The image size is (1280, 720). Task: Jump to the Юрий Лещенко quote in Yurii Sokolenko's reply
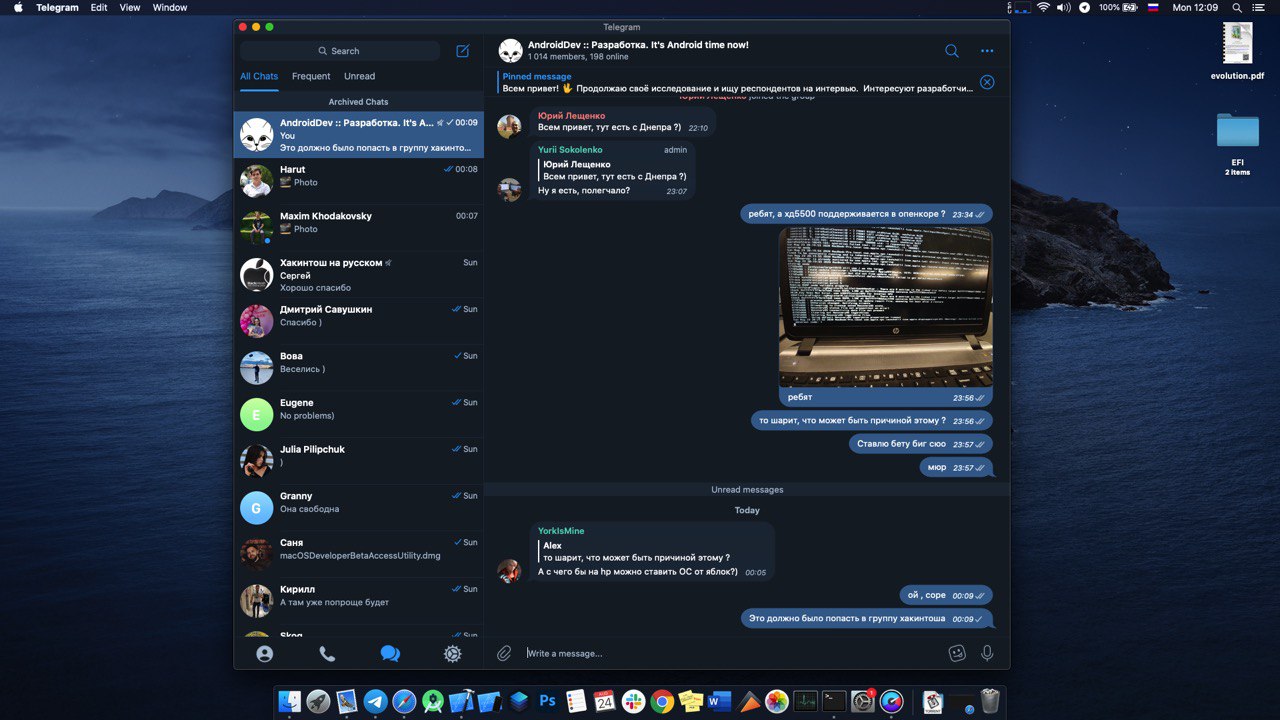(x=613, y=170)
